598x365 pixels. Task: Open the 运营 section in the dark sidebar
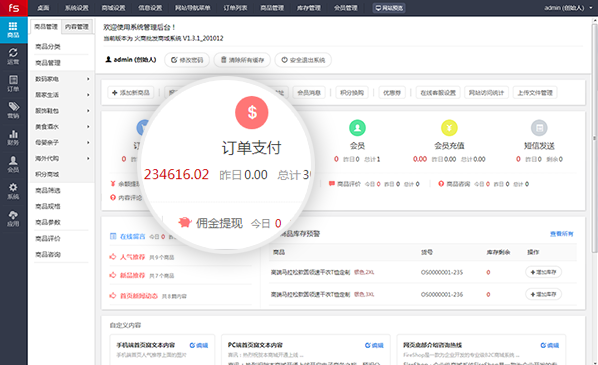point(13,56)
